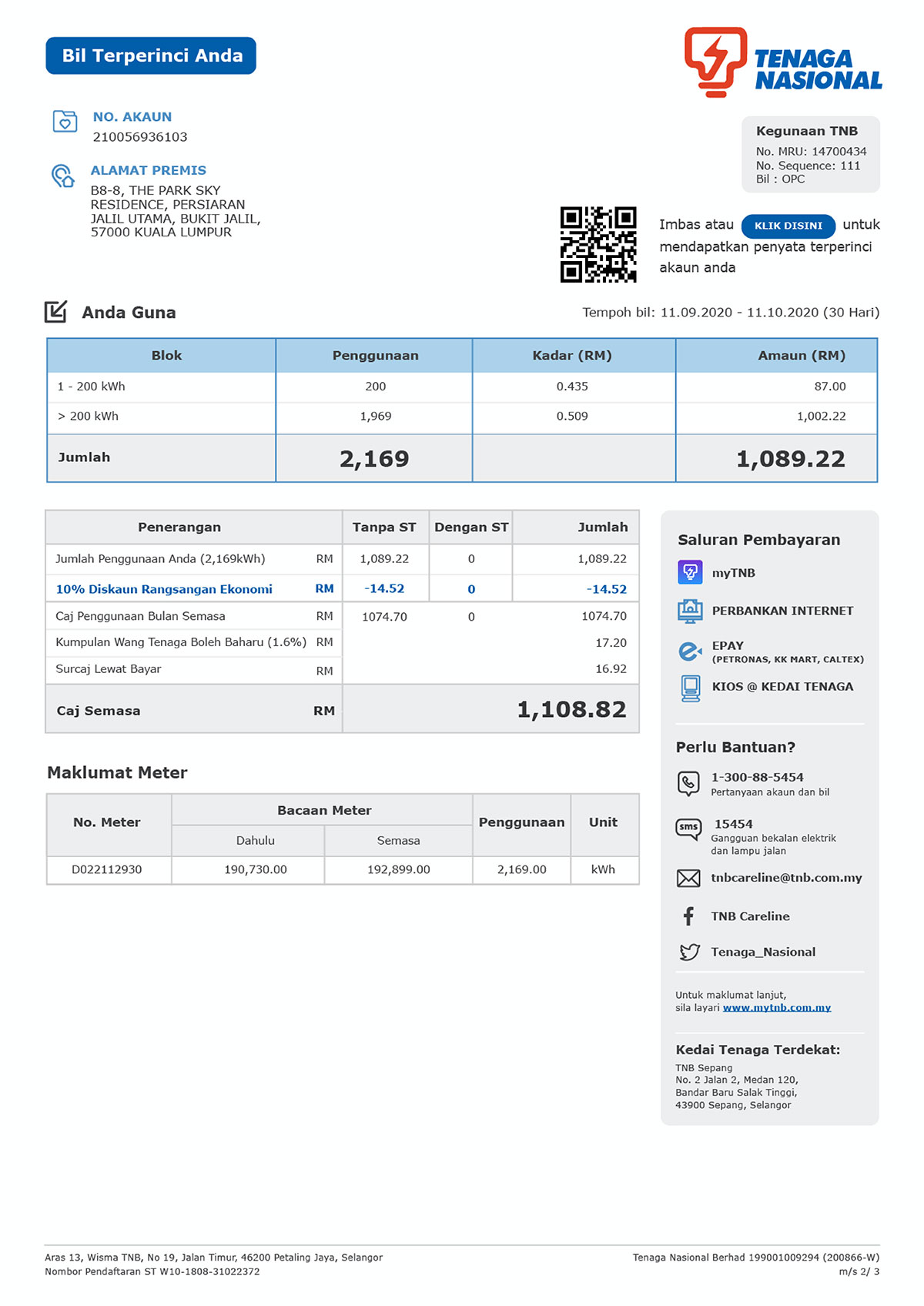Click the myTNB app icon
The width and height of the screenshot is (924, 1306).
click(x=690, y=572)
